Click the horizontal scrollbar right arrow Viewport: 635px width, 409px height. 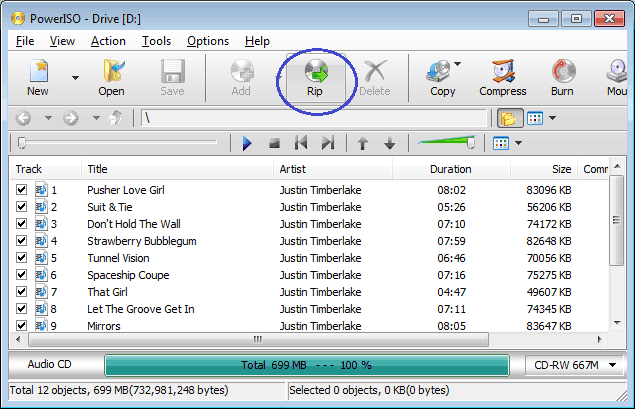pos(600,339)
